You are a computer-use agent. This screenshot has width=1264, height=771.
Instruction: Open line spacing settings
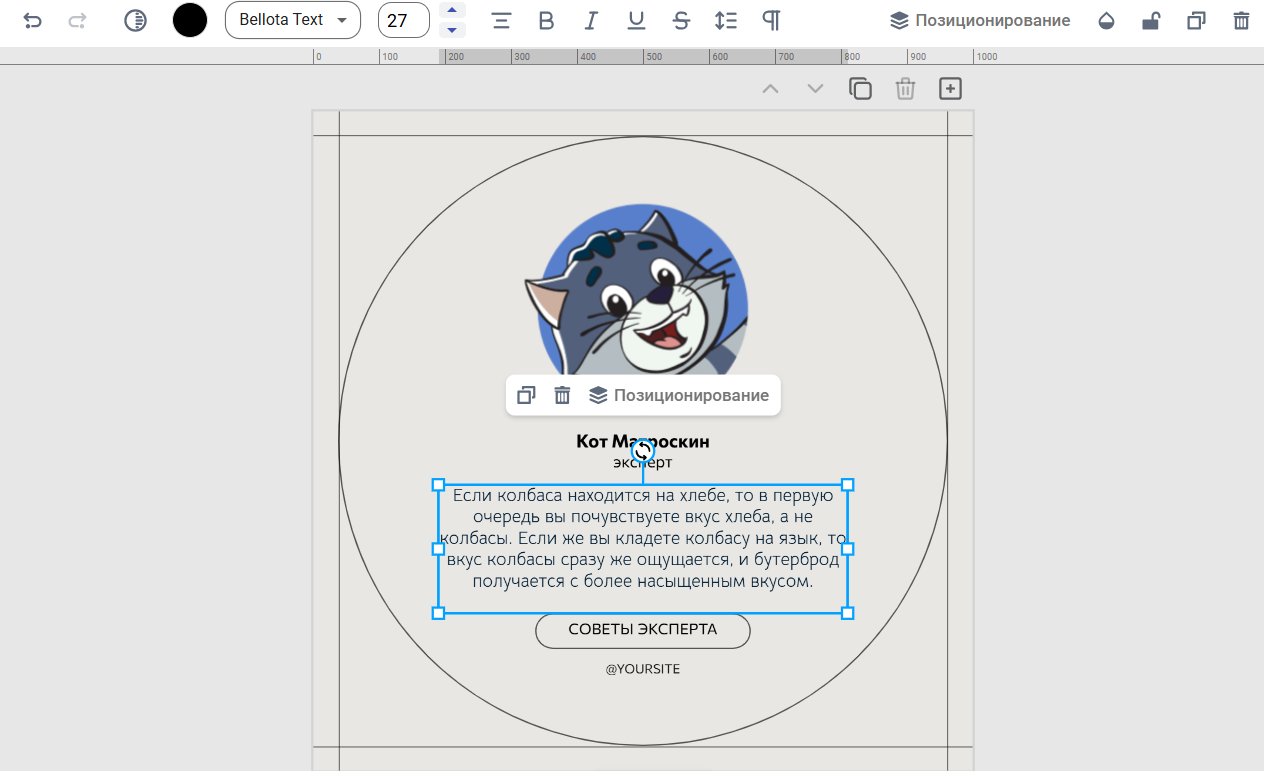726,20
